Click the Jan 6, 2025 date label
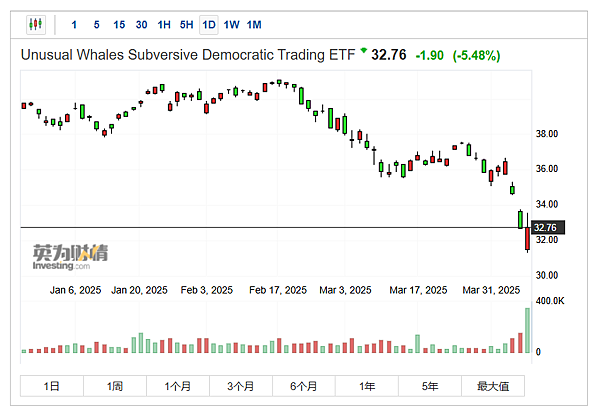Image resolution: width=600 pixels, height=415 pixels. pos(75,290)
